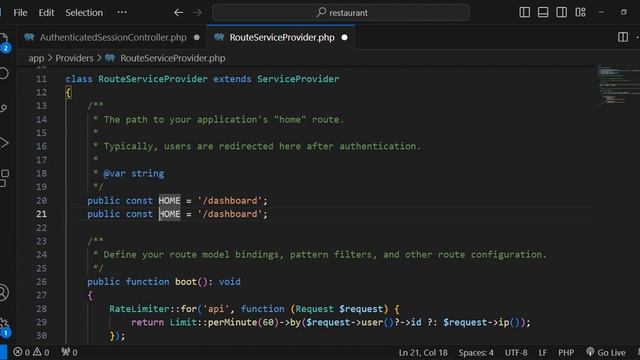Toggle the secondary side bar layout icon
The image size is (640, 360).
pyautogui.click(x=562, y=12)
